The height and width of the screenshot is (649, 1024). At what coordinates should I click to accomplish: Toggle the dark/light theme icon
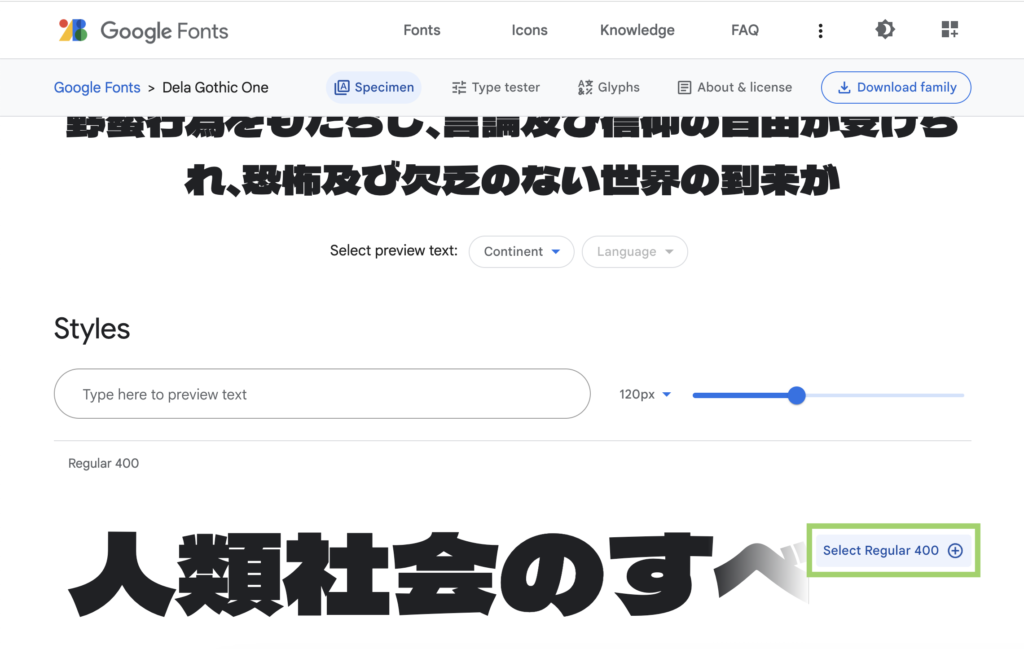click(885, 30)
